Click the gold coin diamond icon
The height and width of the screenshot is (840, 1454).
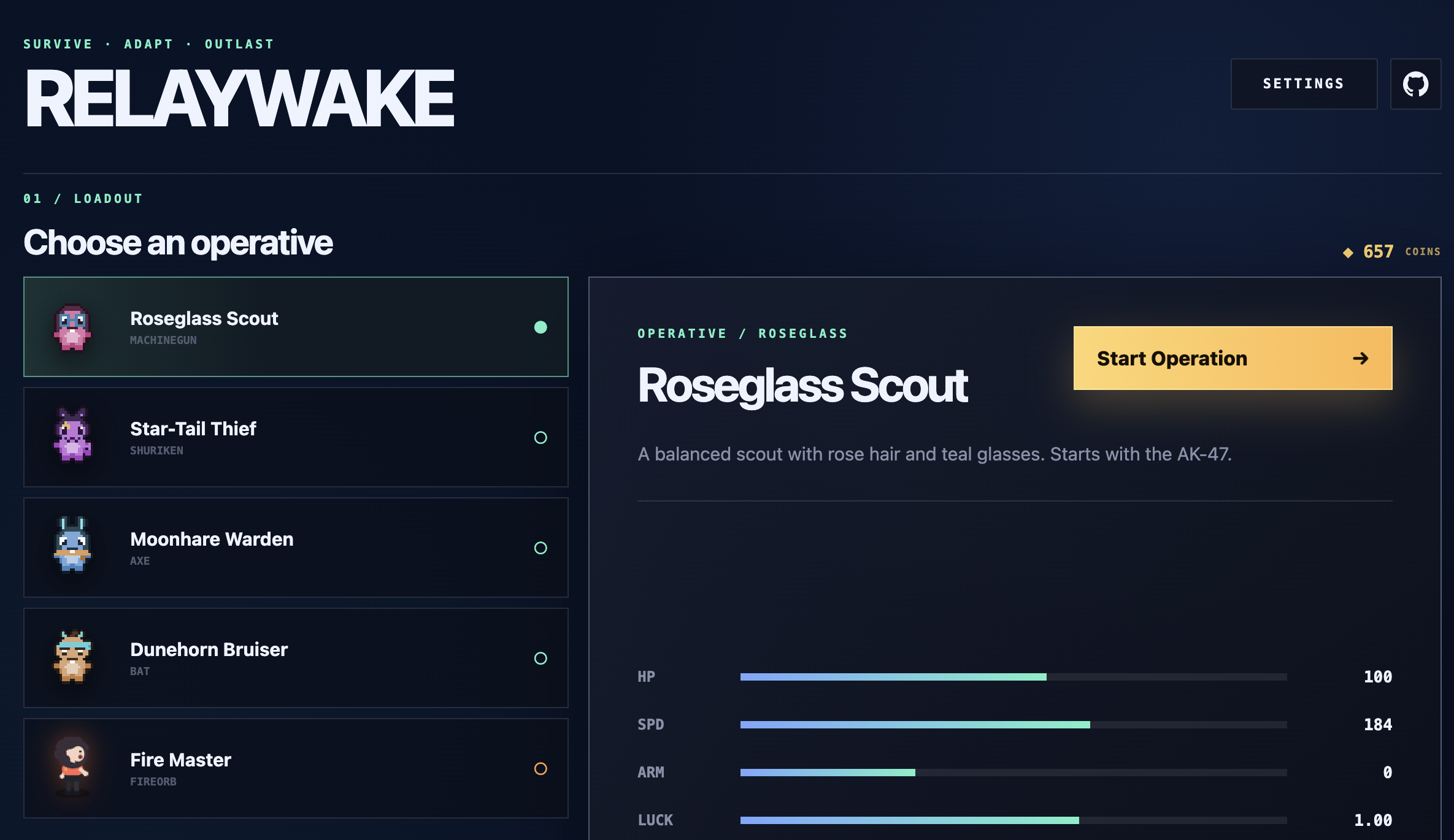point(1348,253)
